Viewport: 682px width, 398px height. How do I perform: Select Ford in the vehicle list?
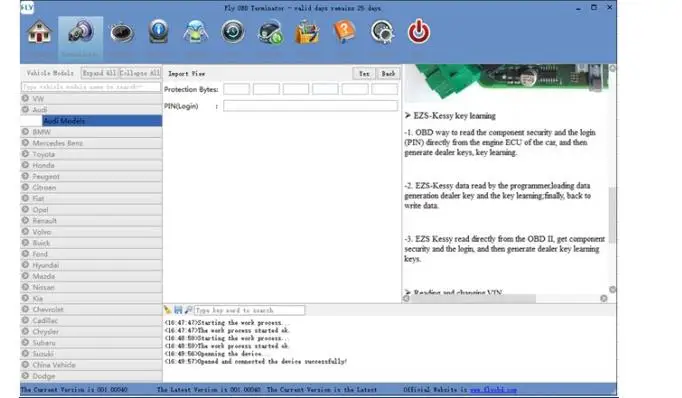tap(91, 254)
